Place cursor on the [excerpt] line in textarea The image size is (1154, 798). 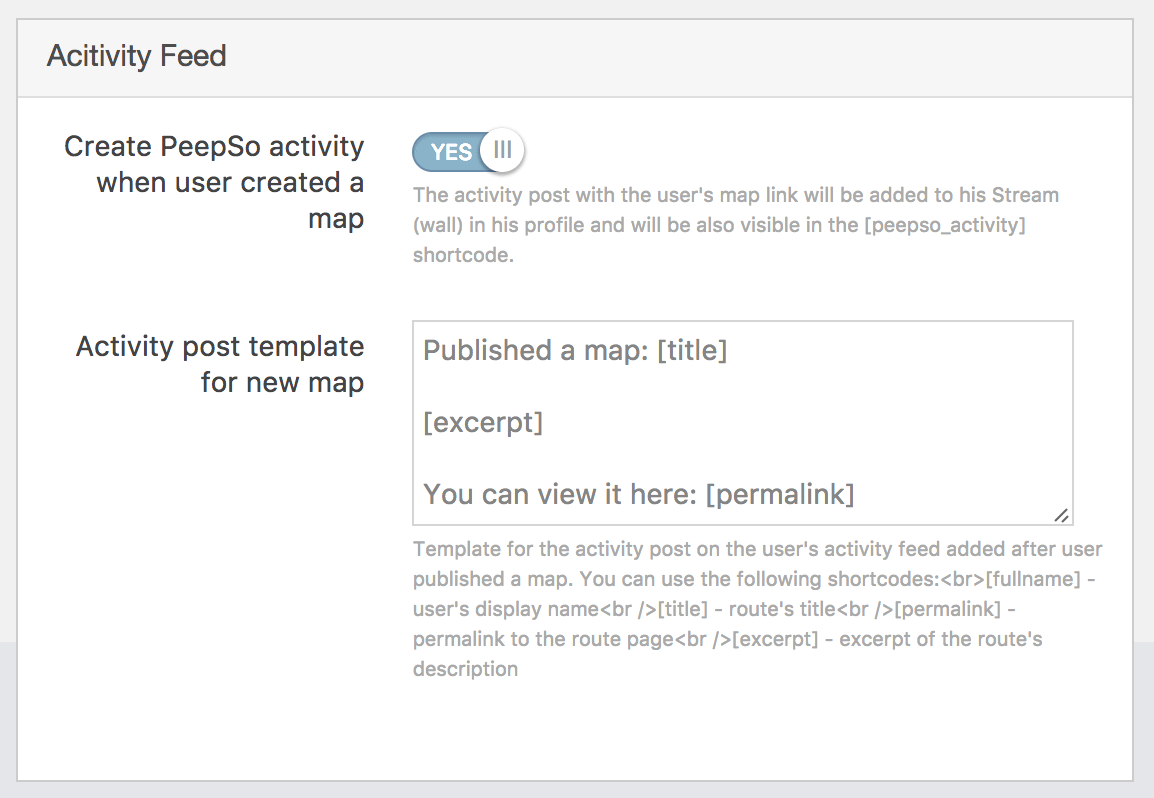point(483,423)
